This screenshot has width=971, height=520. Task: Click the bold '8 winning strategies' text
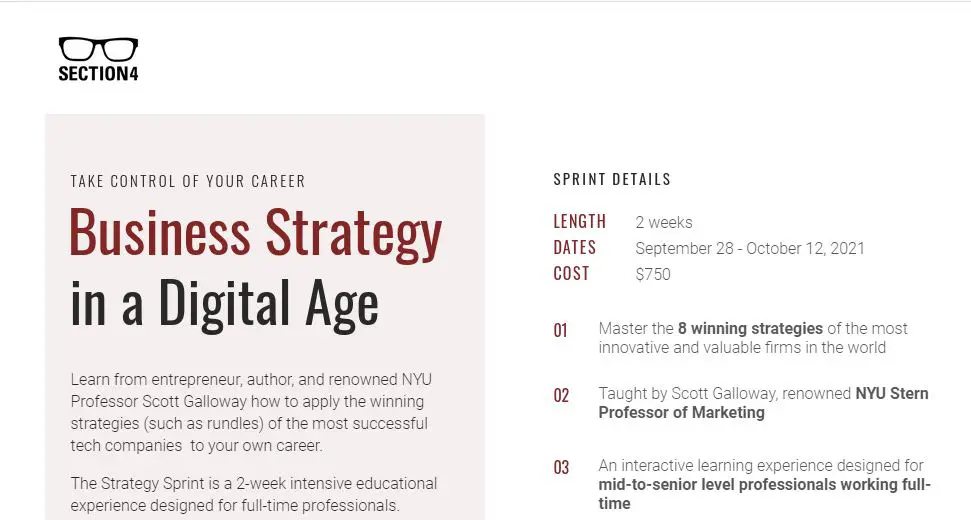(x=750, y=328)
